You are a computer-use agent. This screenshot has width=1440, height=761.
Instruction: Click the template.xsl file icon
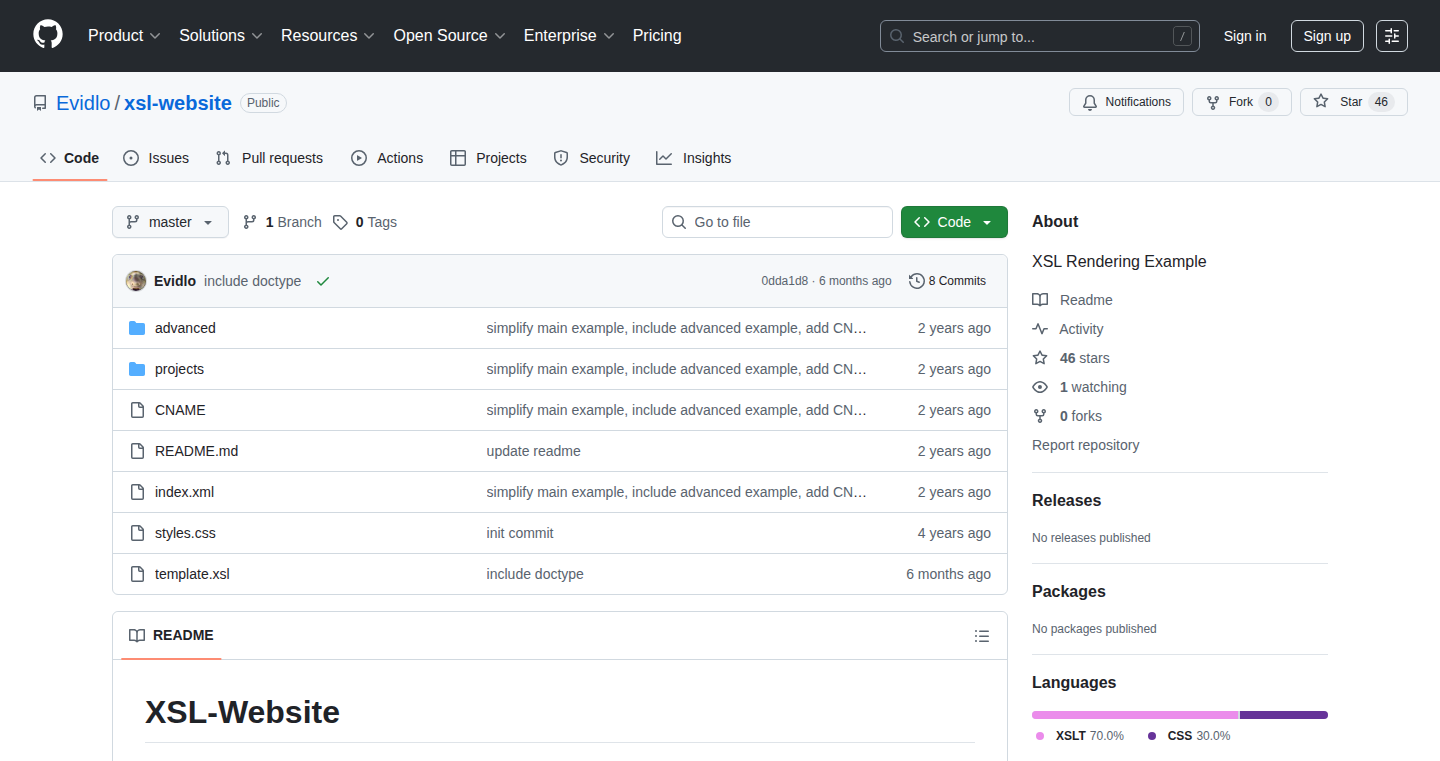pyautogui.click(x=137, y=574)
